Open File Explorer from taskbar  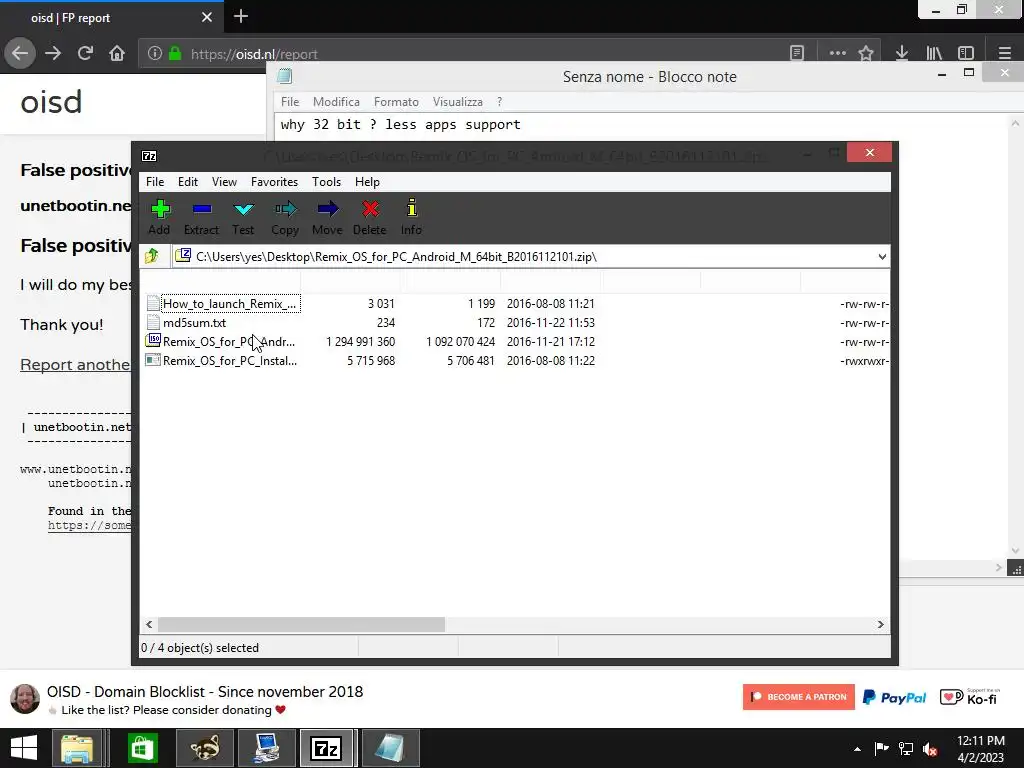(x=77, y=748)
